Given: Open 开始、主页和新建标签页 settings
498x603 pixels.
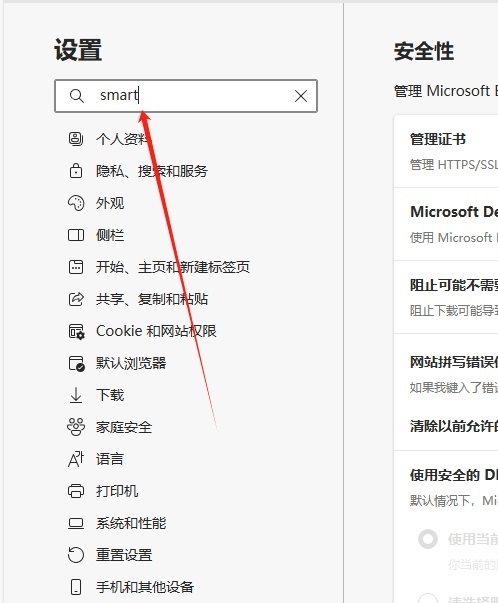Looking at the screenshot, I should point(173,267).
